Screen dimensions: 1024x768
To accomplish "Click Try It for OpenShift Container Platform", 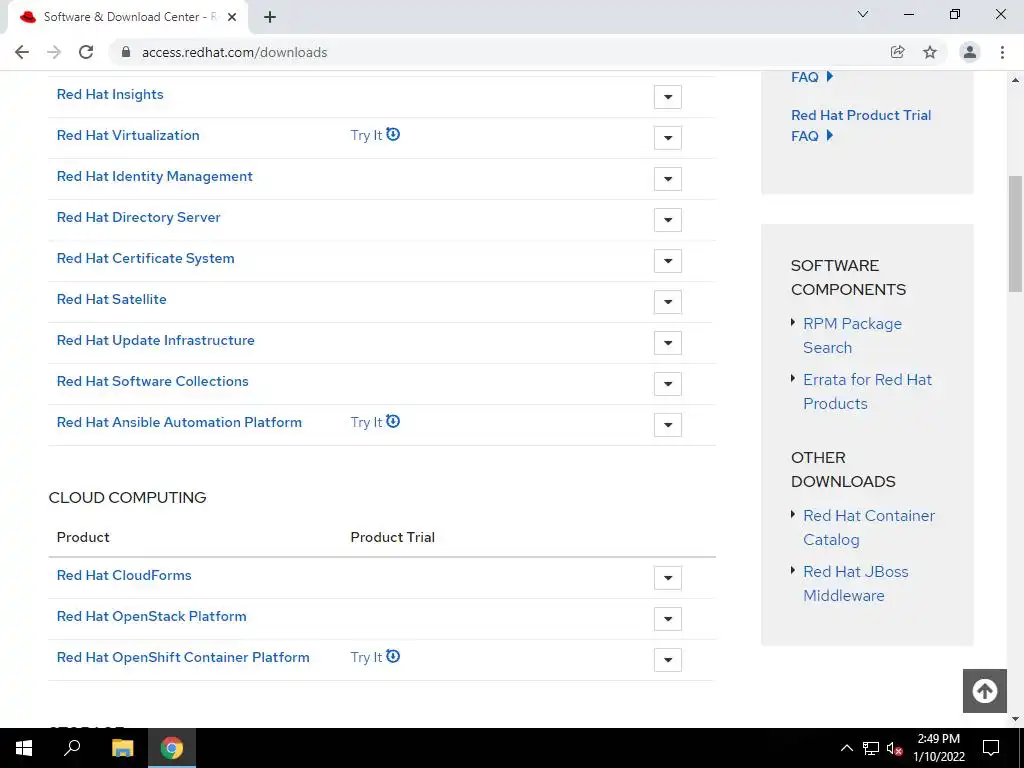I will coord(366,658).
